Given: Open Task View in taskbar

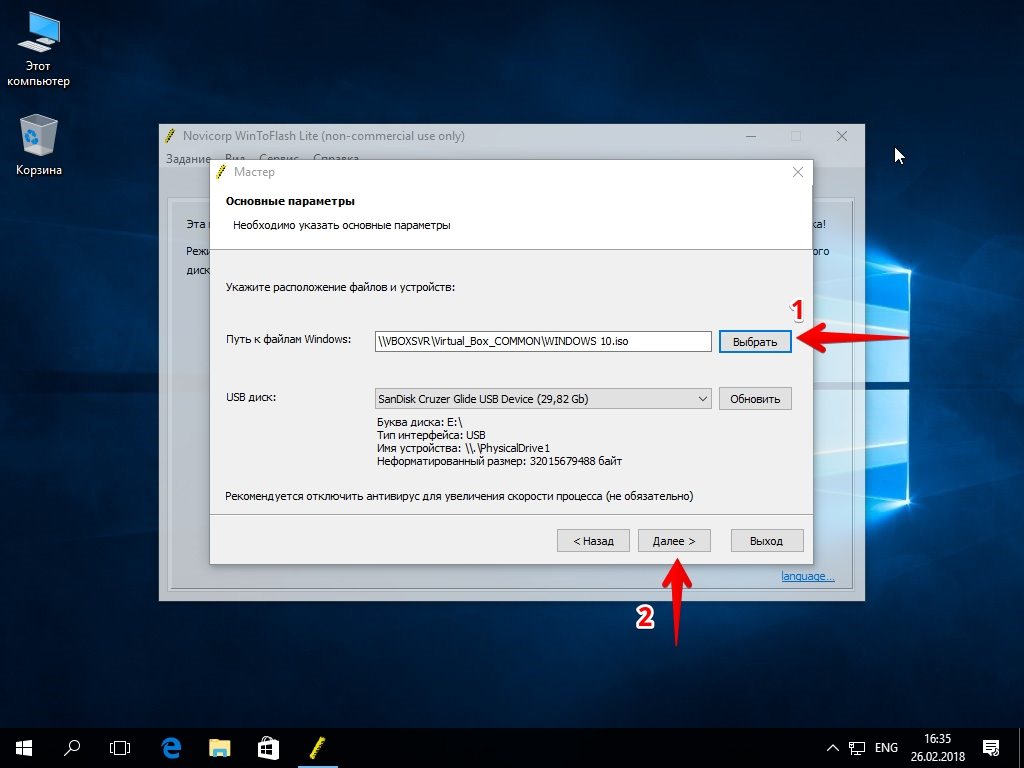Looking at the screenshot, I should (x=120, y=748).
